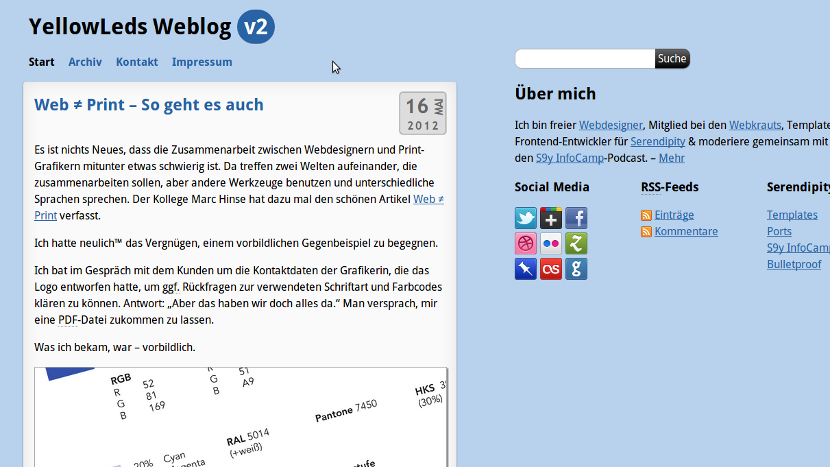830x467 pixels.
Task: Open the Twitter social media icon
Action: [x=526, y=219]
